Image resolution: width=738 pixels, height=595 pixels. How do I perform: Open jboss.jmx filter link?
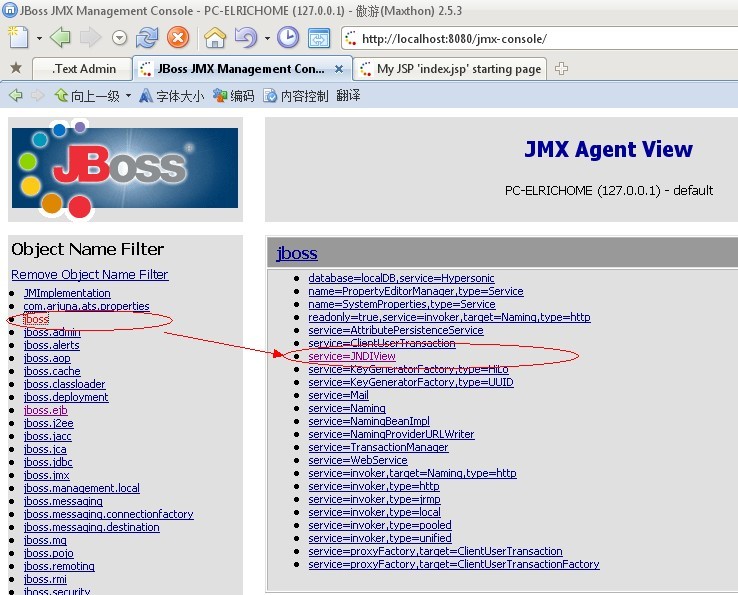click(46, 475)
